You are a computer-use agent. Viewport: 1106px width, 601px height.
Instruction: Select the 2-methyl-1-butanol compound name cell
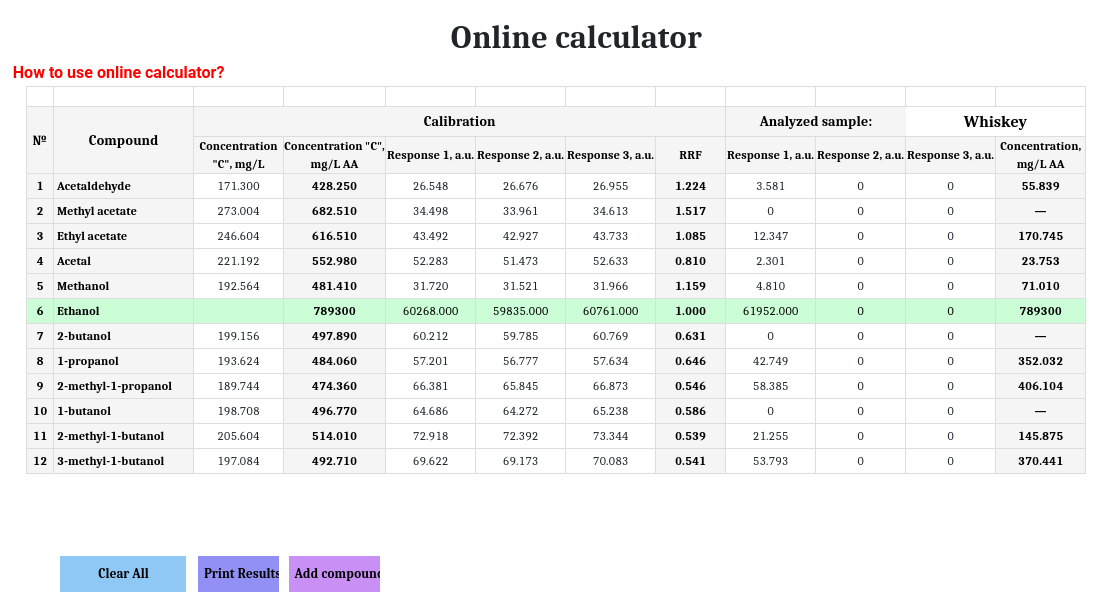tap(123, 436)
